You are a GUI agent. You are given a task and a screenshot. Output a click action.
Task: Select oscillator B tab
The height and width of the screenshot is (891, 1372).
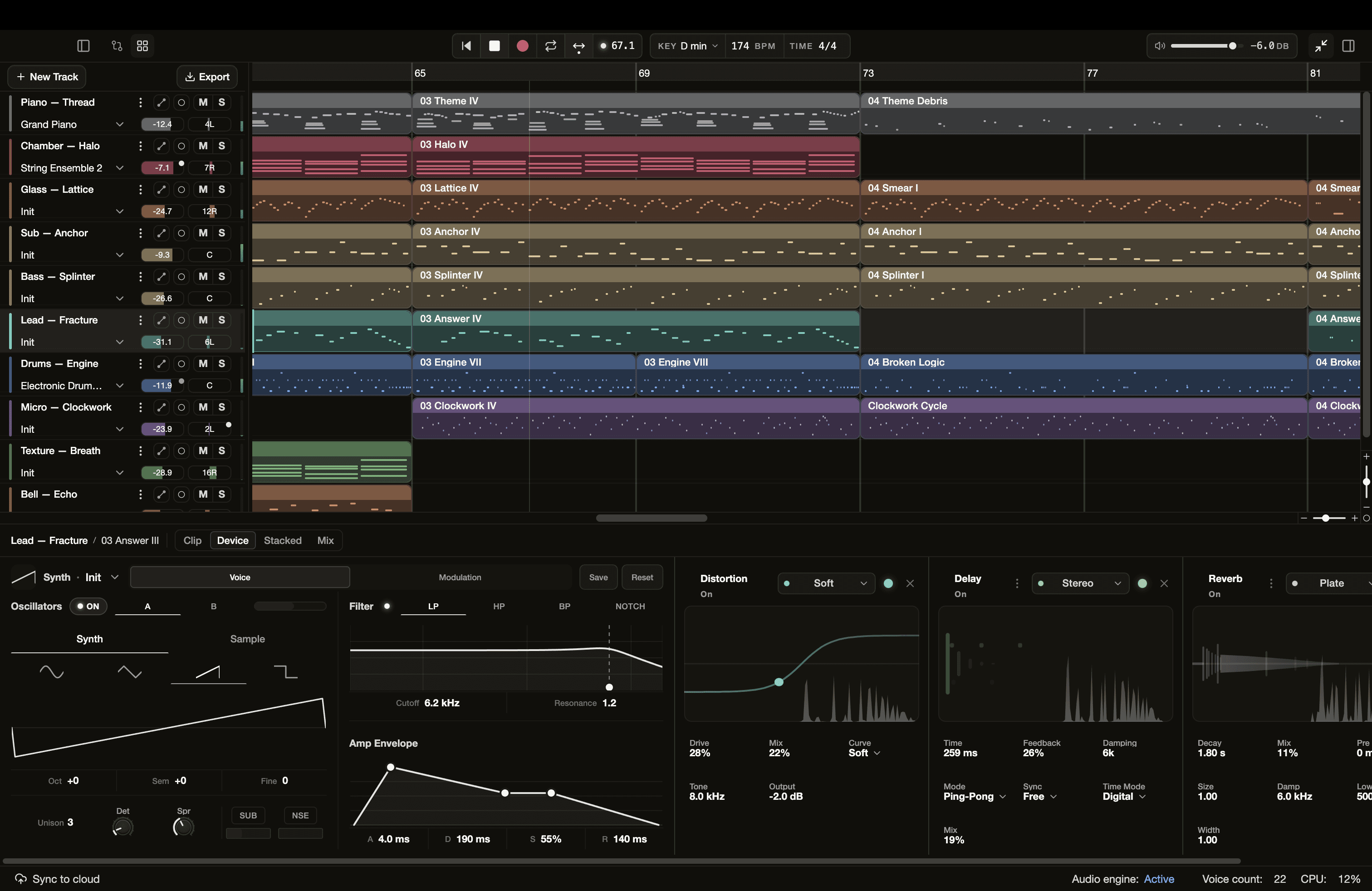(x=214, y=606)
